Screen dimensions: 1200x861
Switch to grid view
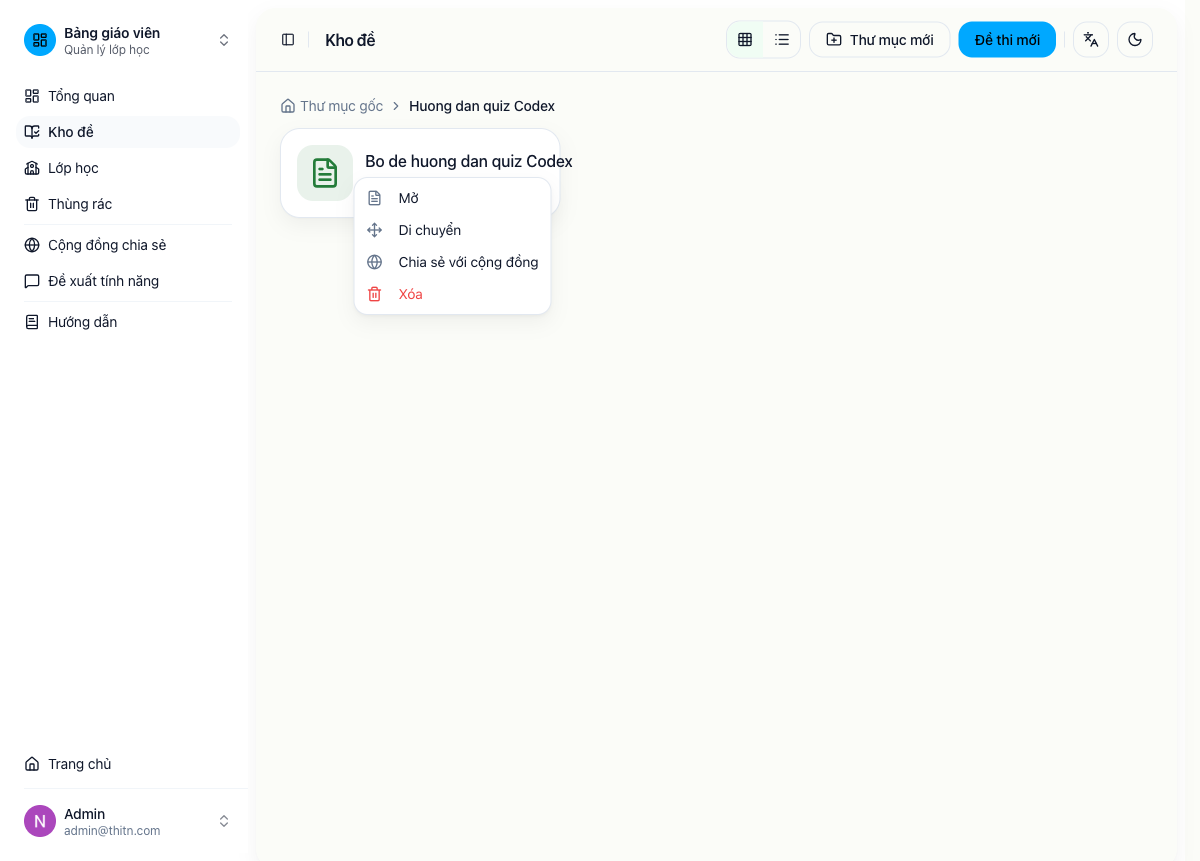(x=745, y=40)
